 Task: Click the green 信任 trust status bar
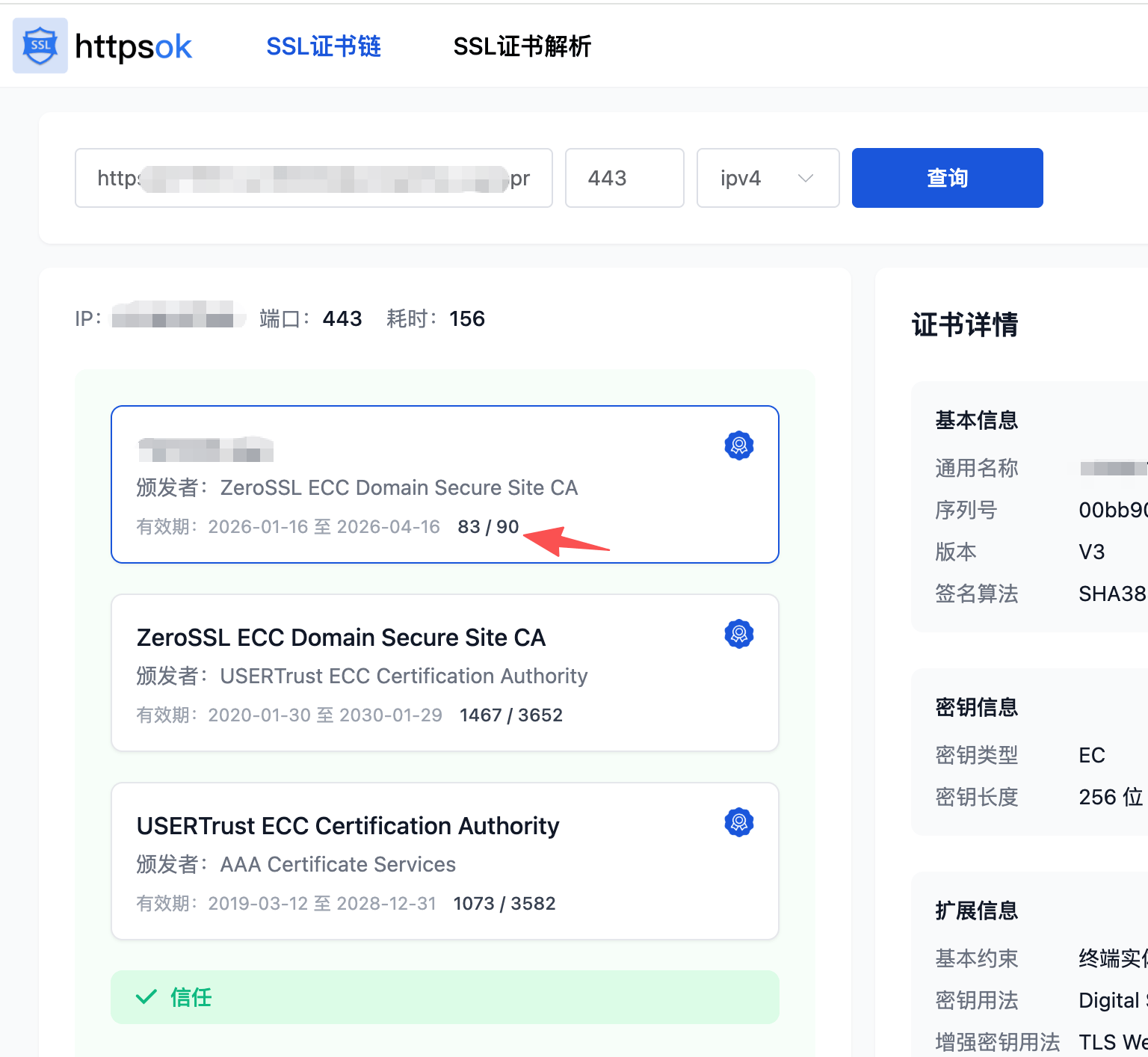pos(445,997)
